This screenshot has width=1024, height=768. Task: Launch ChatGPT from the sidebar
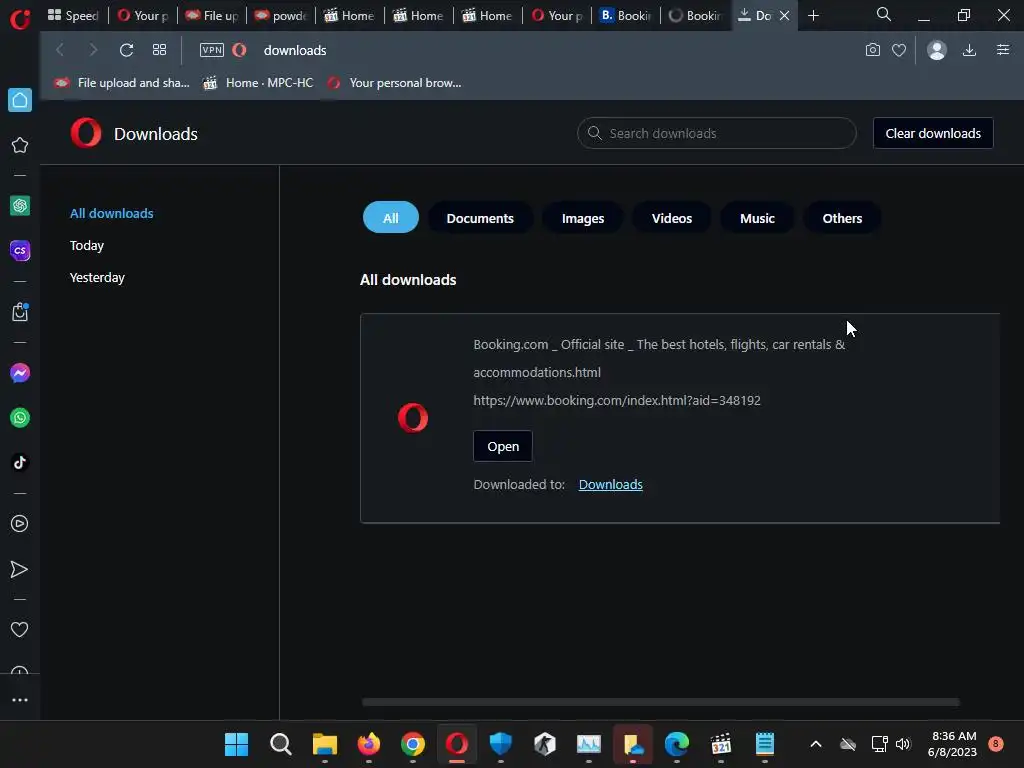point(20,206)
